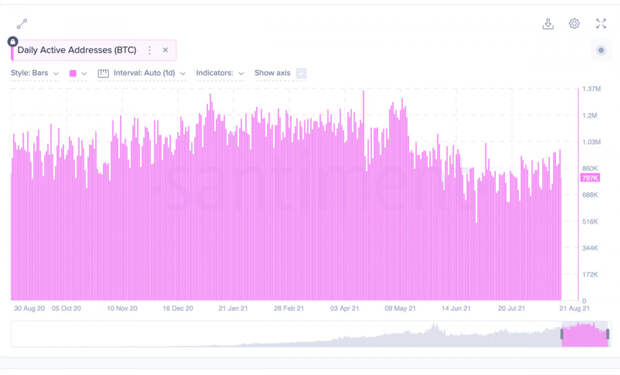The height and width of the screenshot is (375, 620).
Task: Click the 344K axis label
Action: 590,248
